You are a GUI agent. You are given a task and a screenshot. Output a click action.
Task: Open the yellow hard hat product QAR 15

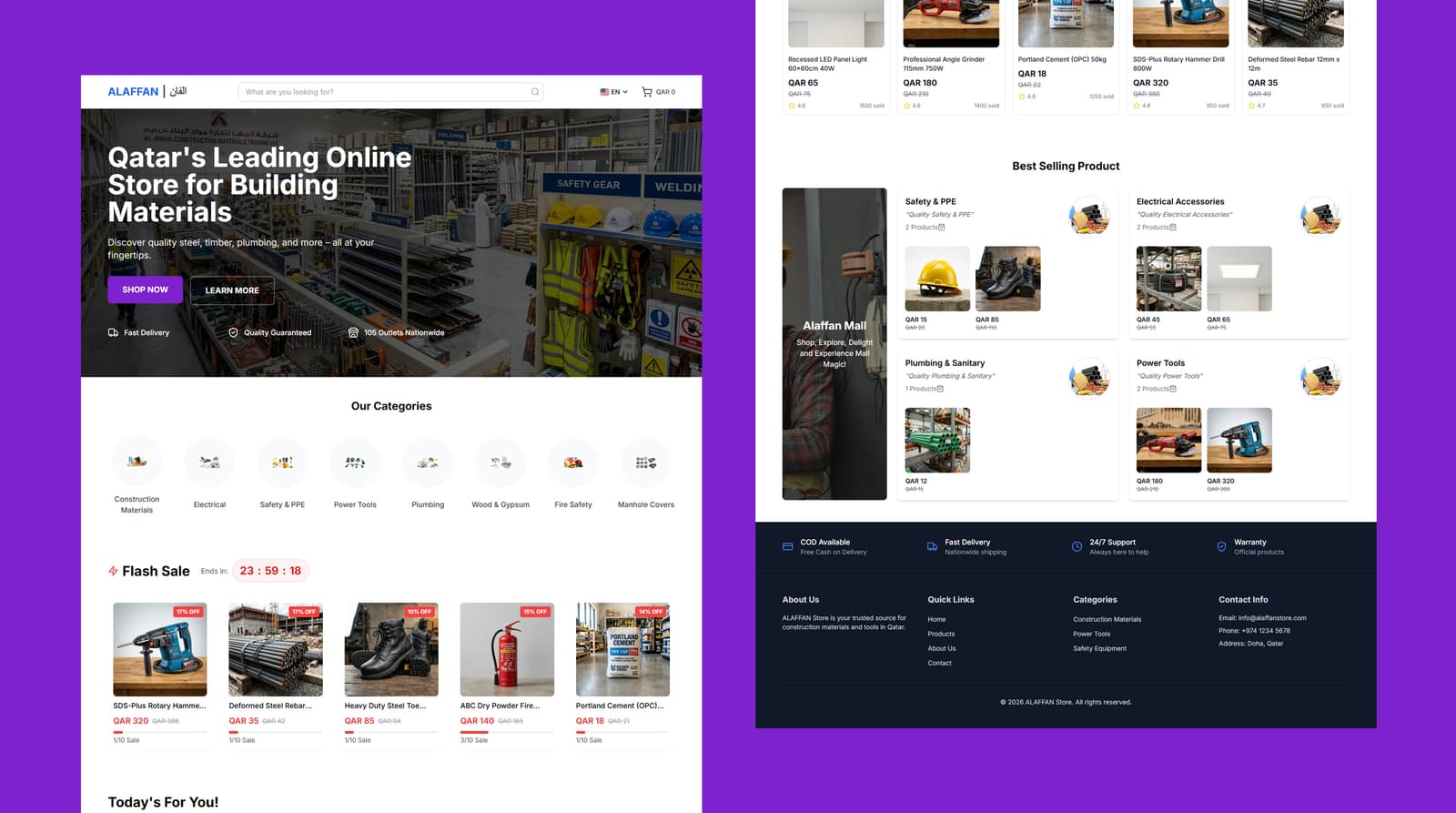(x=937, y=279)
